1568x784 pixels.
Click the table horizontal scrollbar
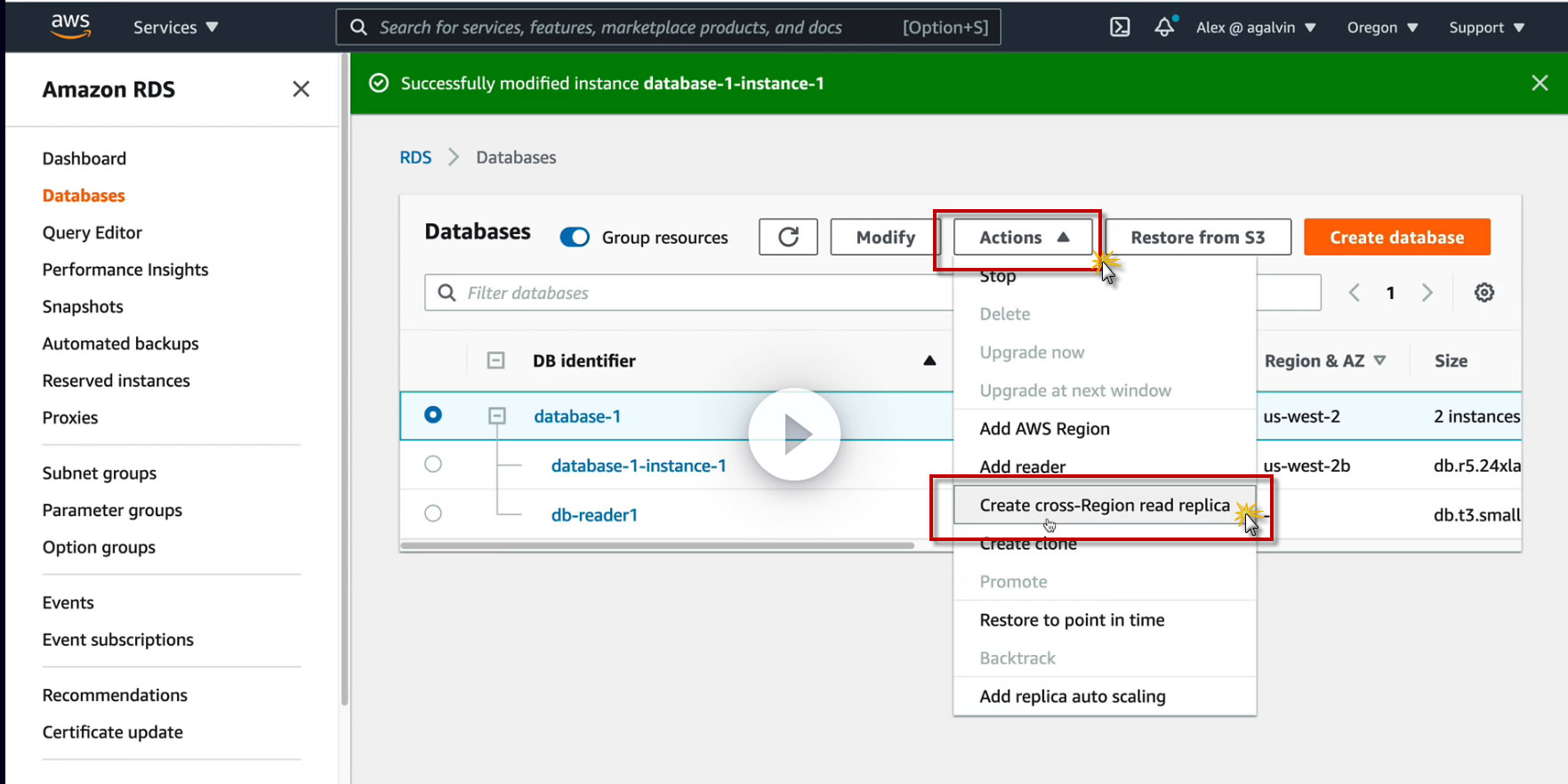coord(657,546)
